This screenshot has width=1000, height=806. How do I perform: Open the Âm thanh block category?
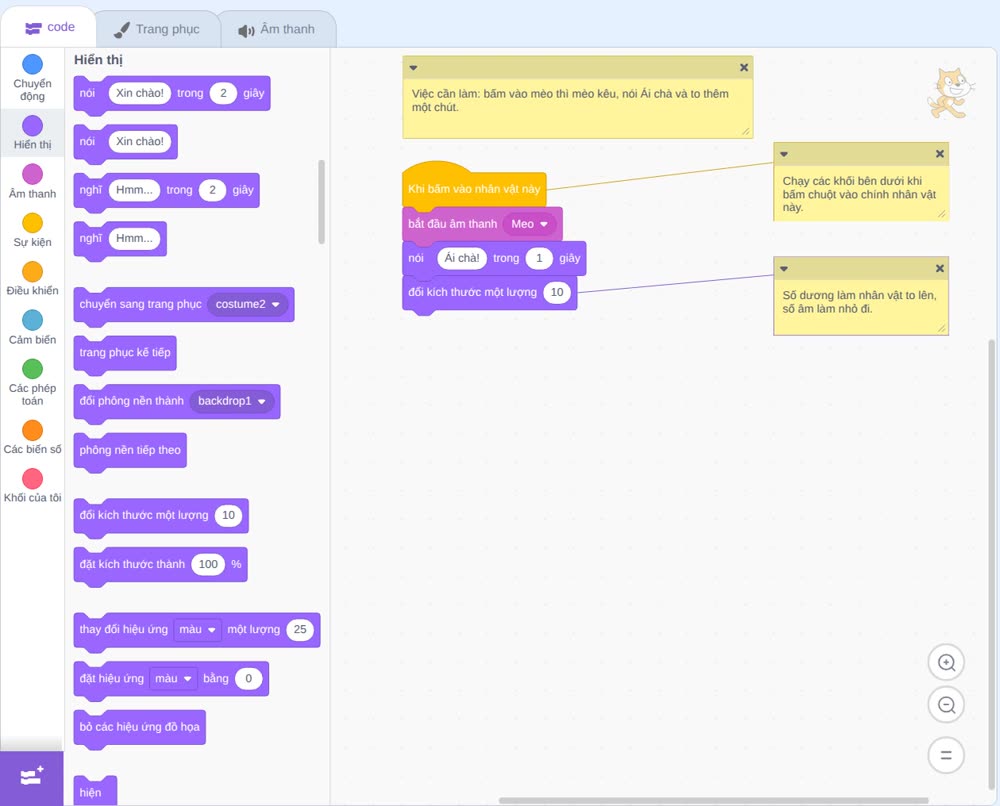coord(33,181)
